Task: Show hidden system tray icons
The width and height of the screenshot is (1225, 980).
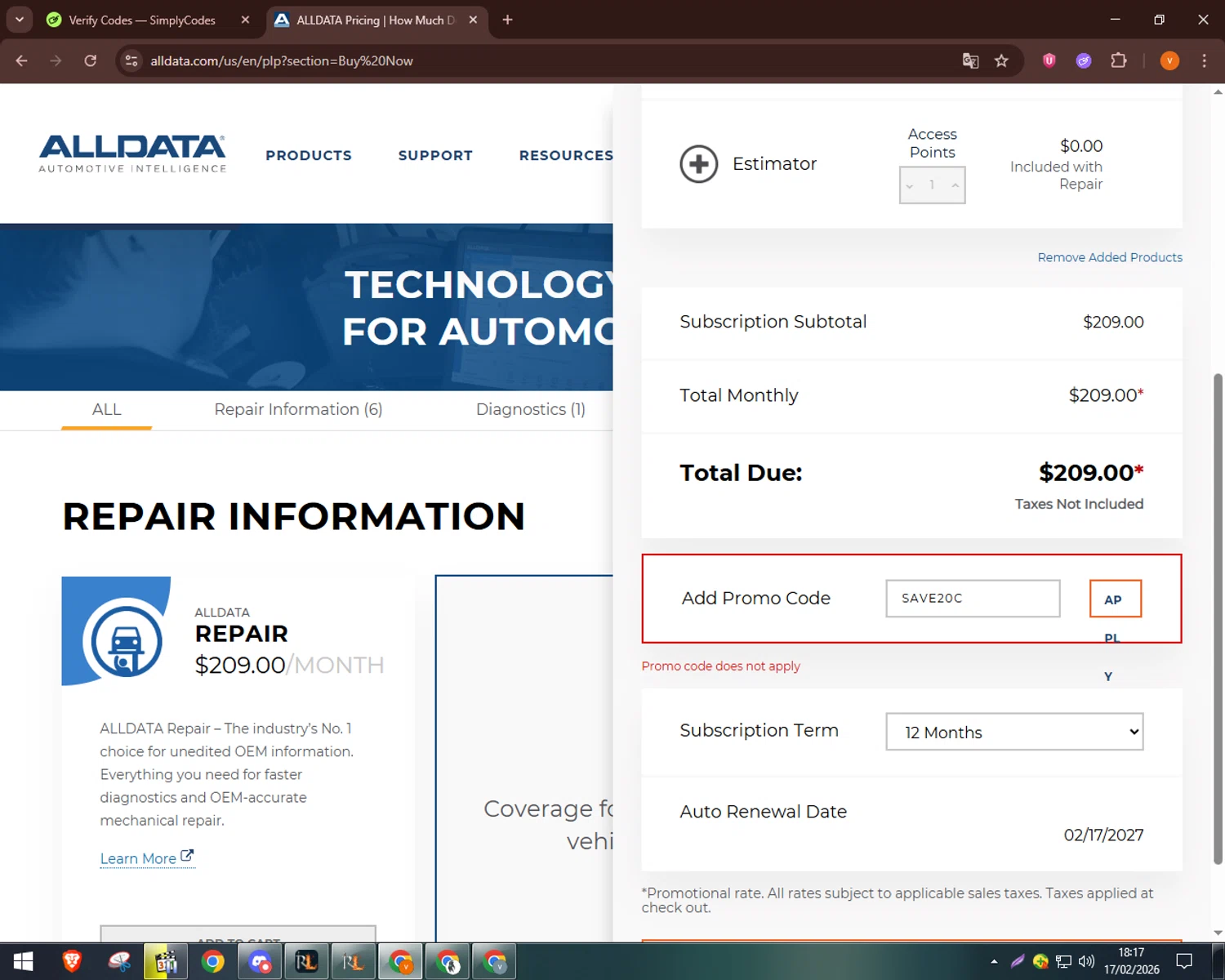Action: pyautogui.click(x=994, y=961)
